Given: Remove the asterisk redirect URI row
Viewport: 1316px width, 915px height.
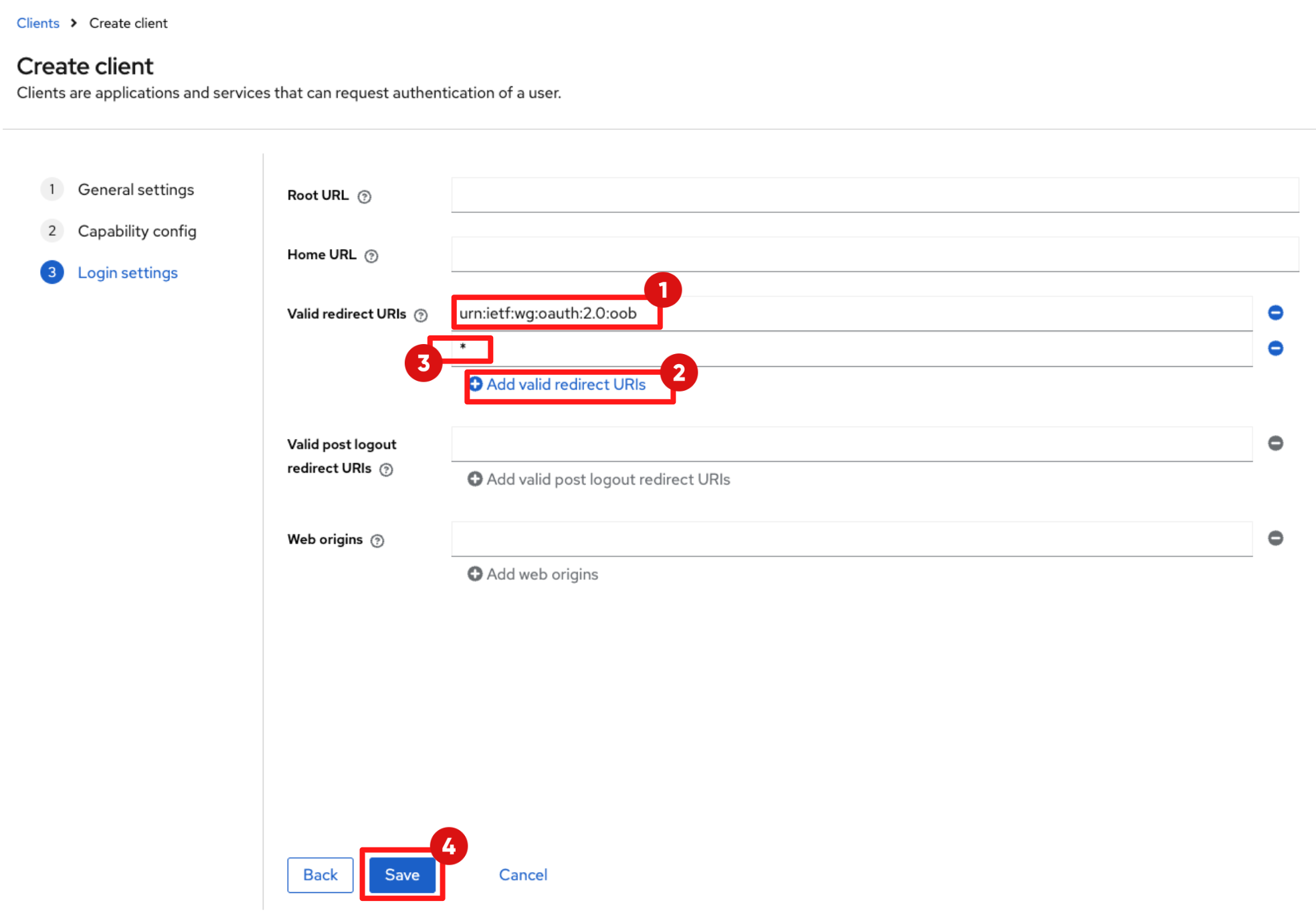Looking at the screenshot, I should tap(1275, 348).
